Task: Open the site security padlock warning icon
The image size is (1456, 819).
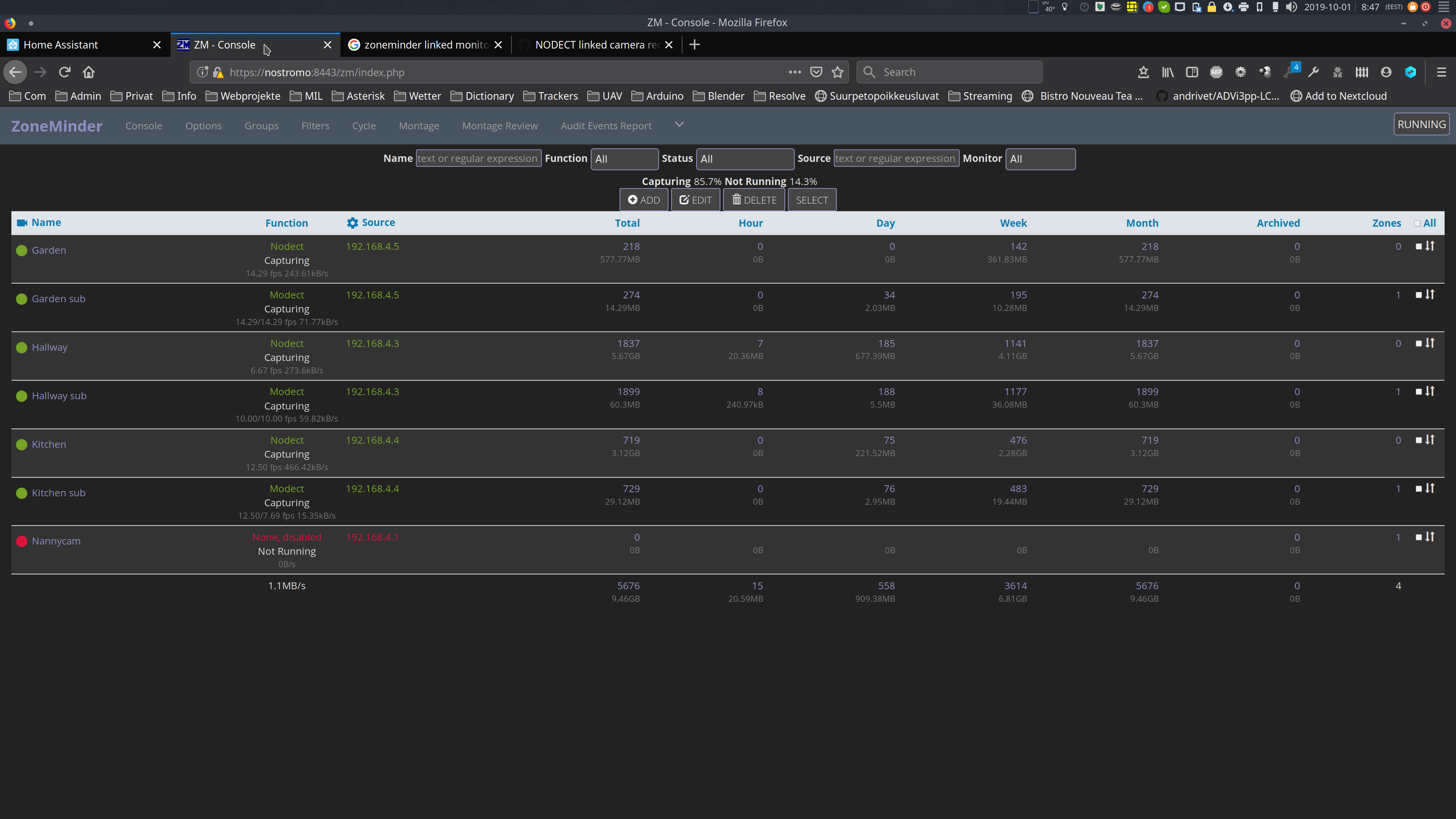Action: 218,72
